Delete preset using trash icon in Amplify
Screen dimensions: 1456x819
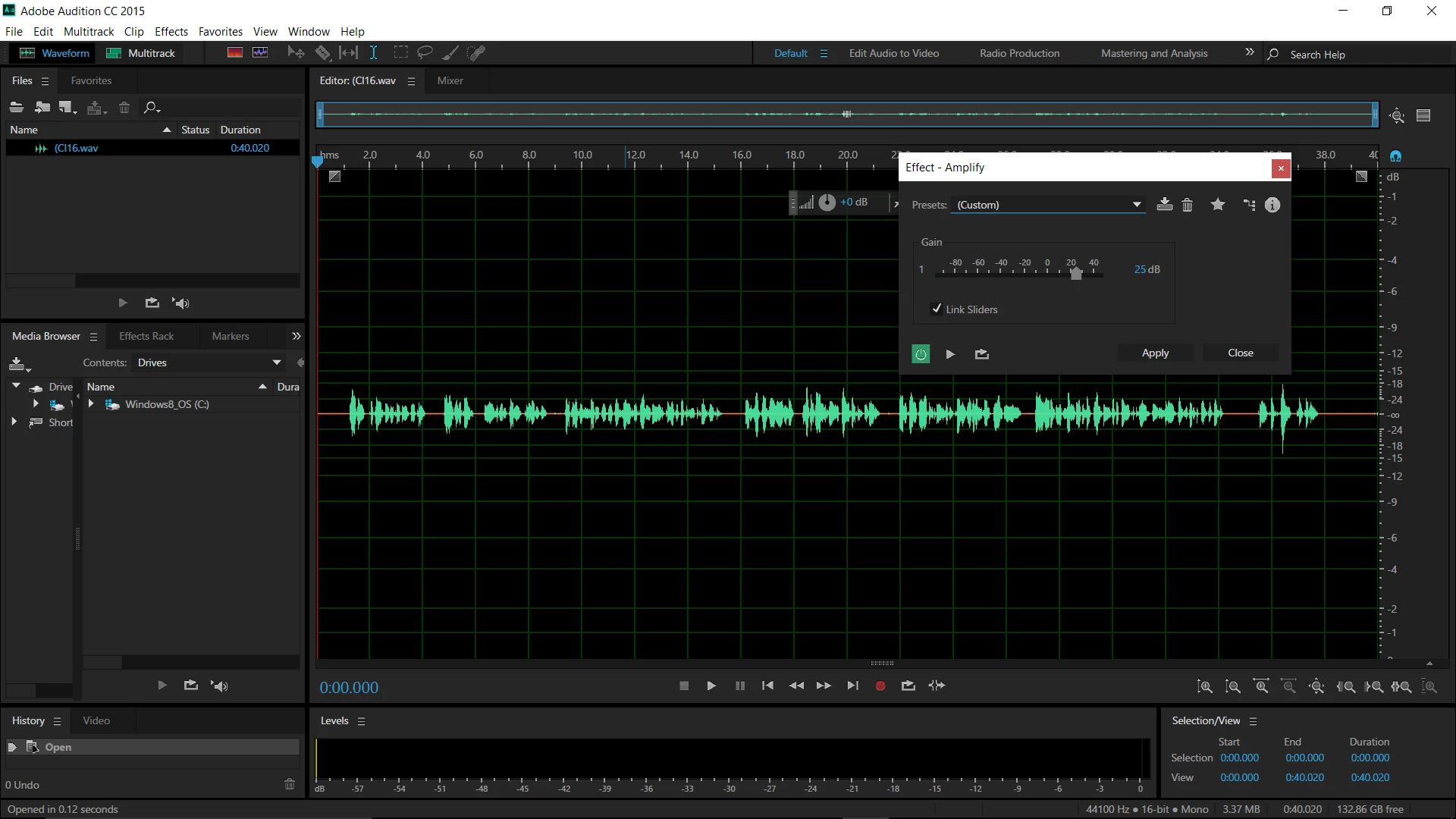1188,205
